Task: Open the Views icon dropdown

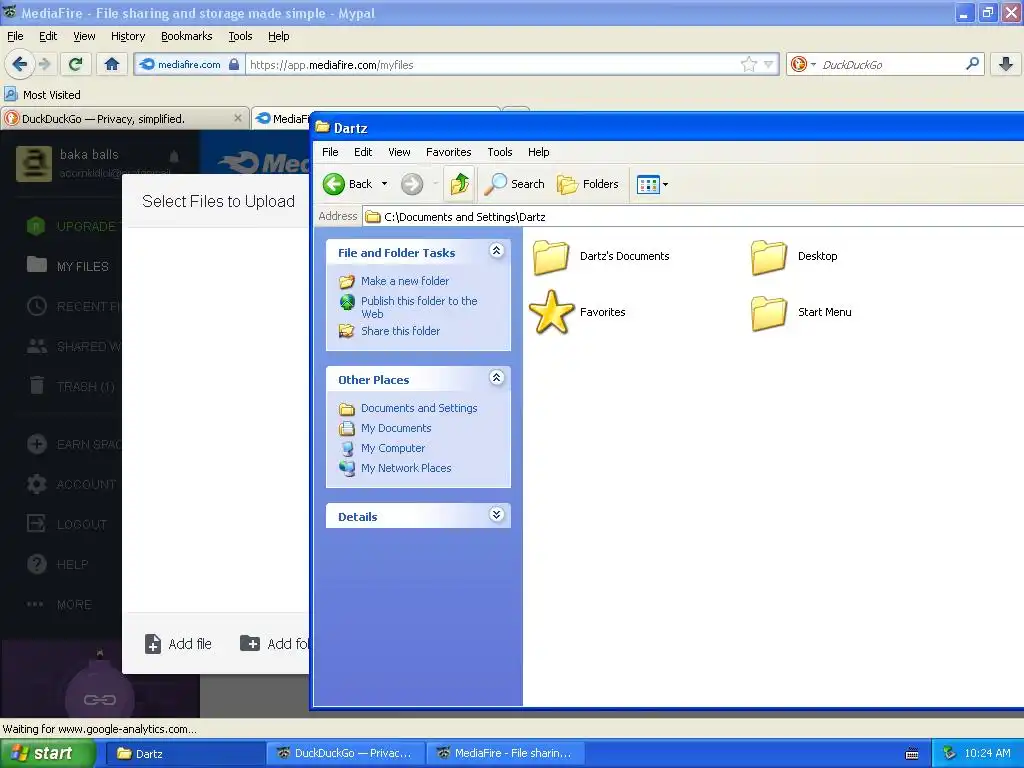Action: 652,185
